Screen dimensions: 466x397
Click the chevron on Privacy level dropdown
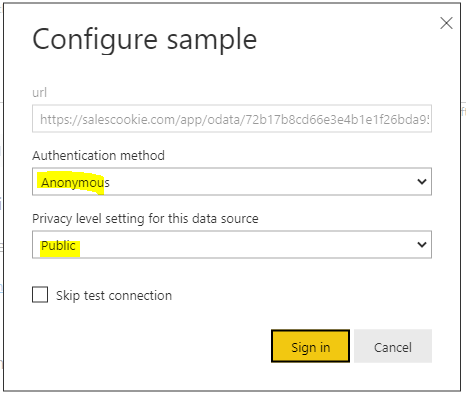point(422,245)
